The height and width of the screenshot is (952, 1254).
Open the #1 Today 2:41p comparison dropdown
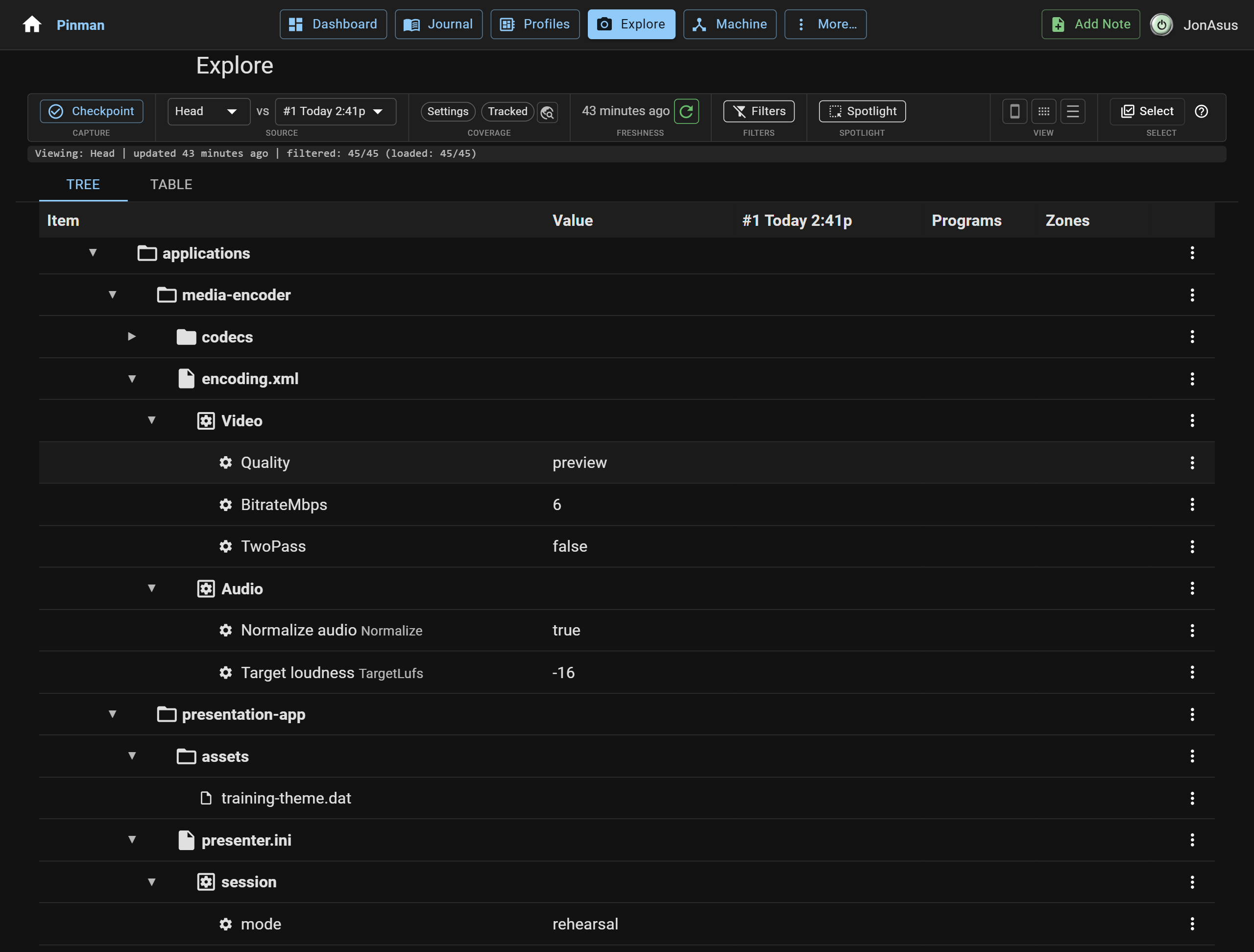tap(336, 111)
